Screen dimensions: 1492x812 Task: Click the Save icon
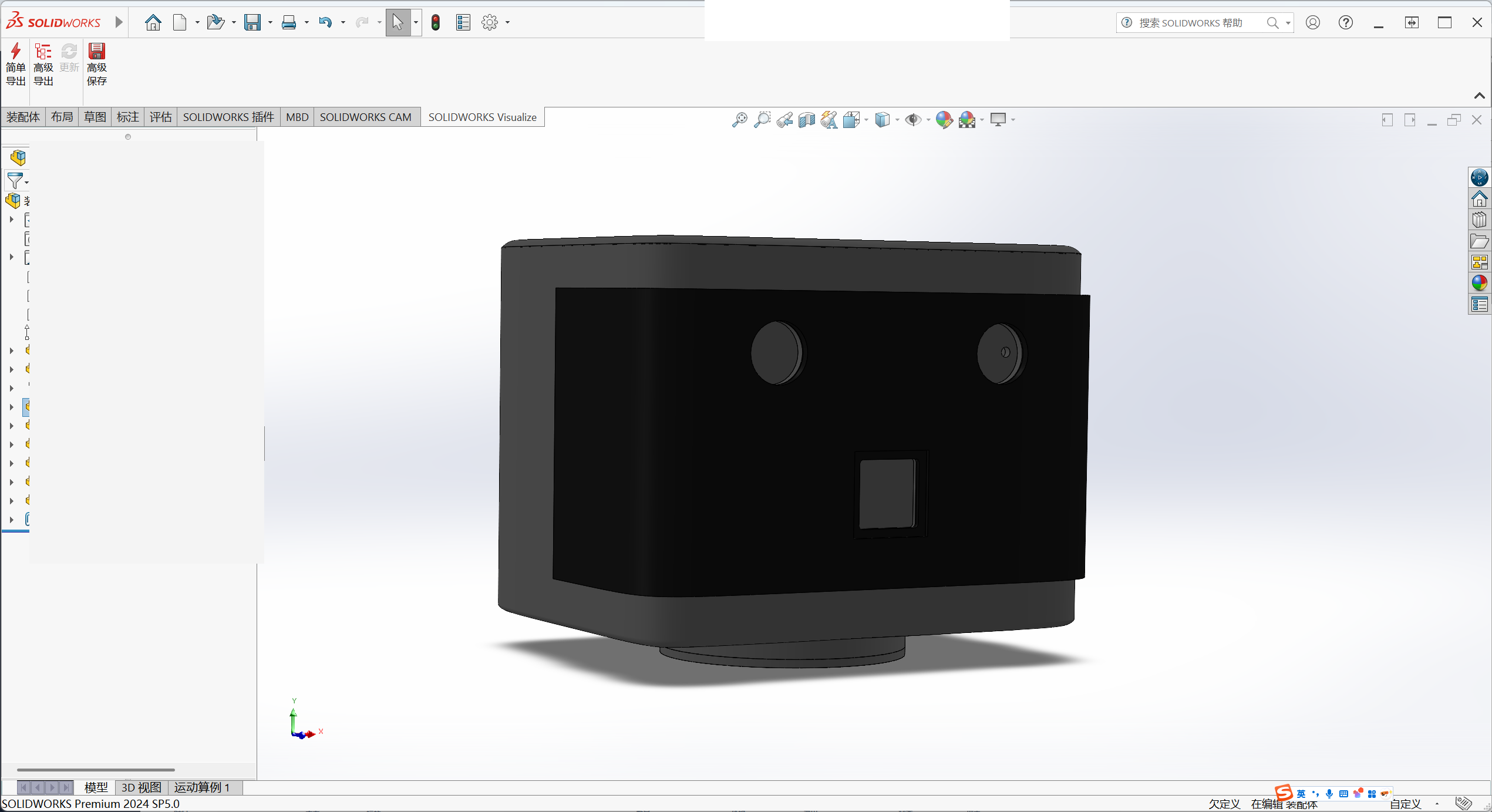point(252,22)
